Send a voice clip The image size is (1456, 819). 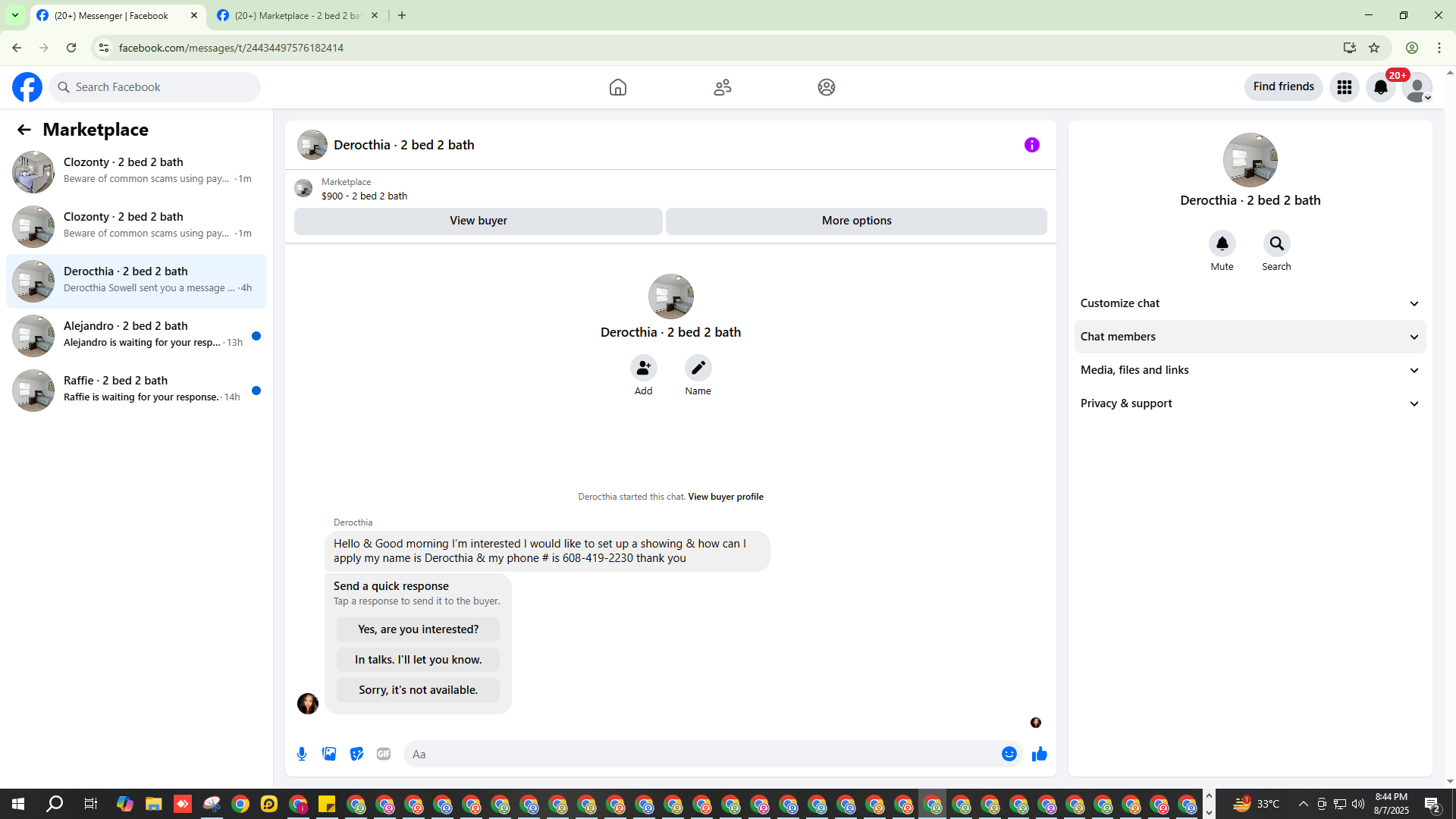(302, 754)
